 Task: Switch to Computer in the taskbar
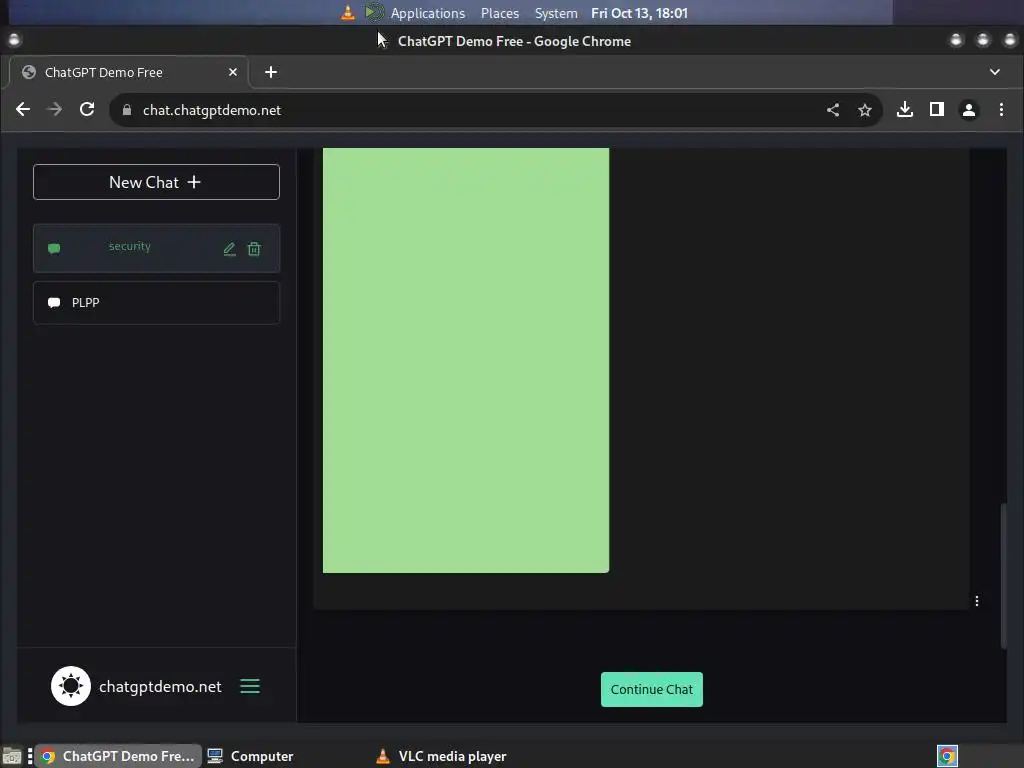click(x=250, y=756)
